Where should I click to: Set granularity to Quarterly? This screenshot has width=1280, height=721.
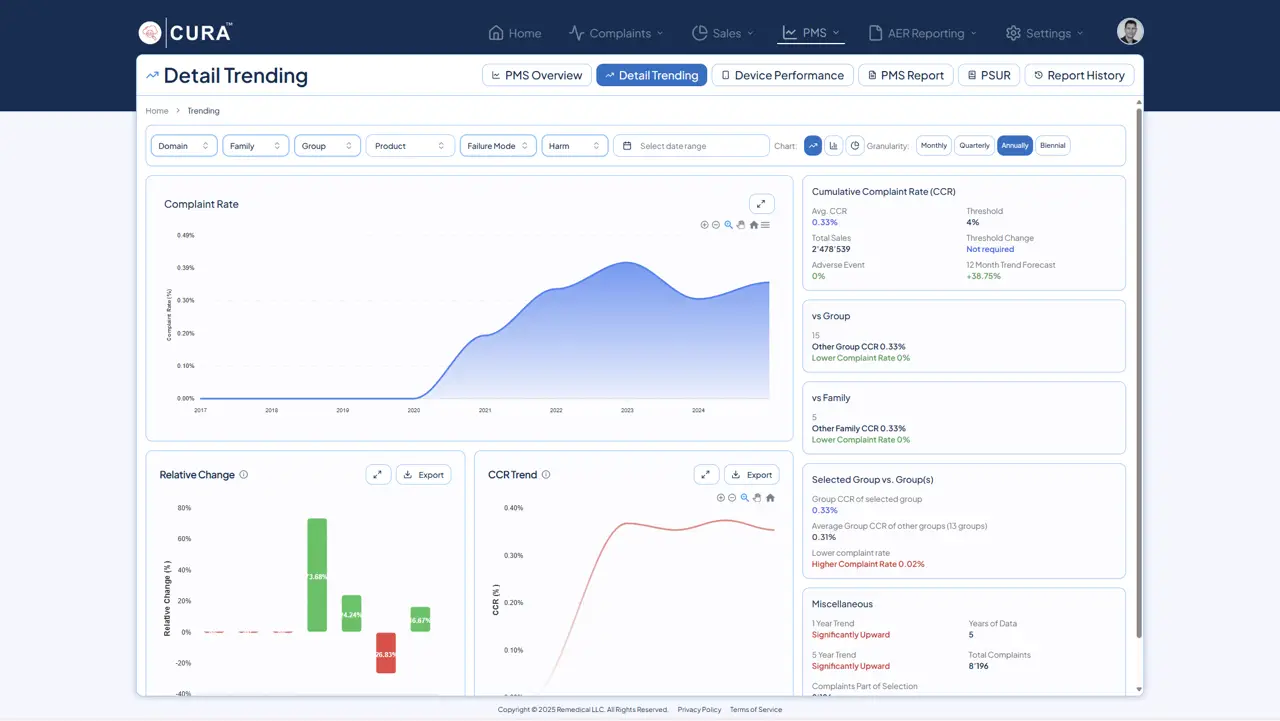pyautogui.click(x=974, y=146)
